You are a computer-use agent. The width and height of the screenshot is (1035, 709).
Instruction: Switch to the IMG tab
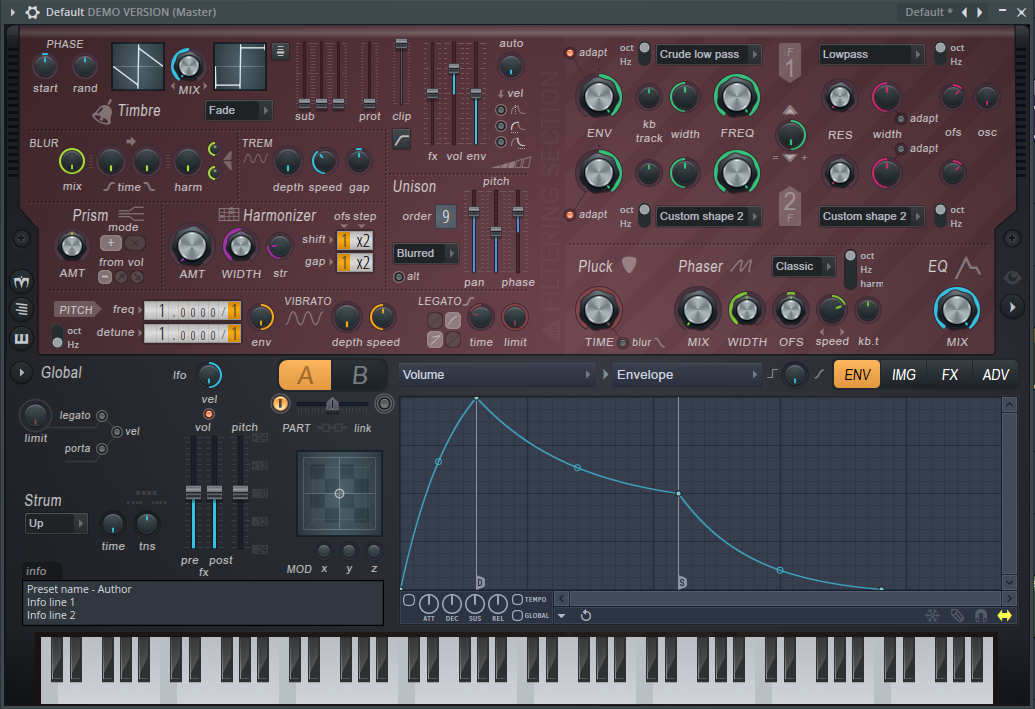tap(903, 375)
